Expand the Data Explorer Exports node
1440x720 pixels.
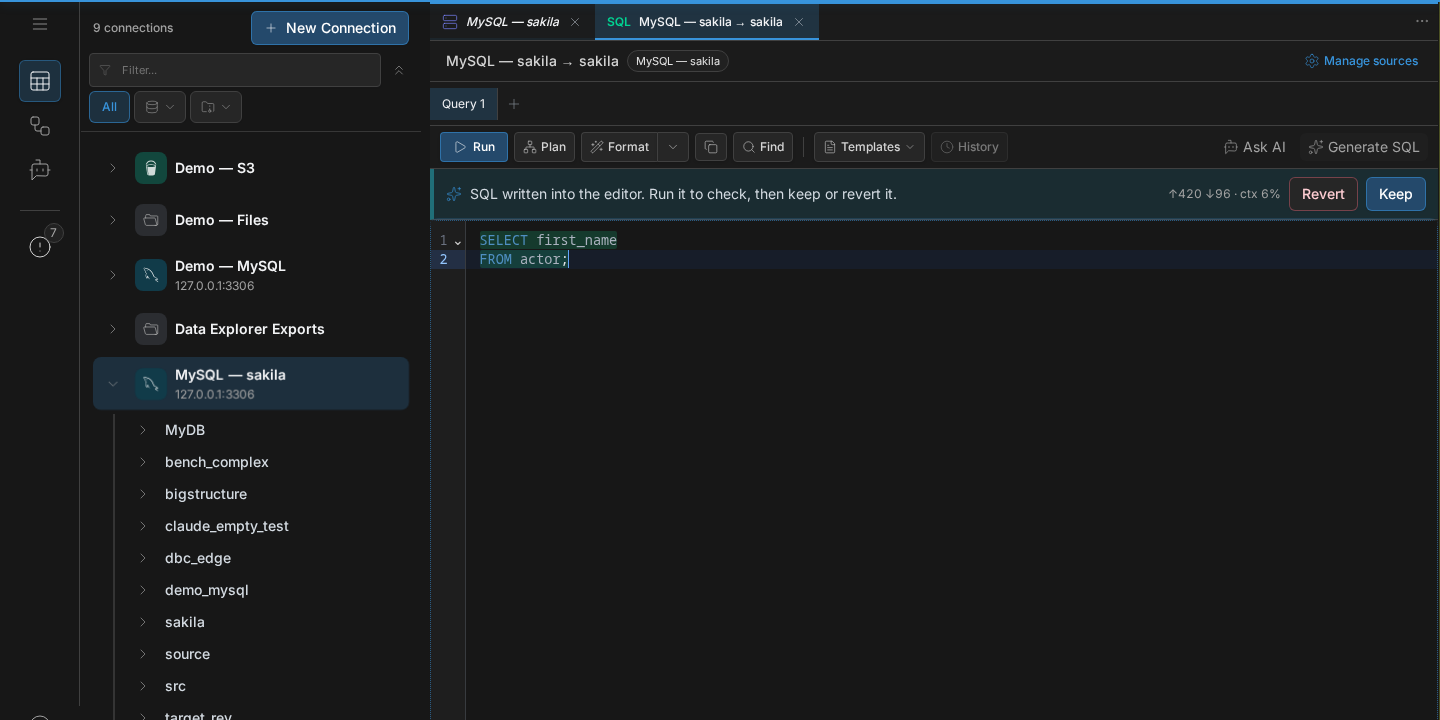(113, 329)
